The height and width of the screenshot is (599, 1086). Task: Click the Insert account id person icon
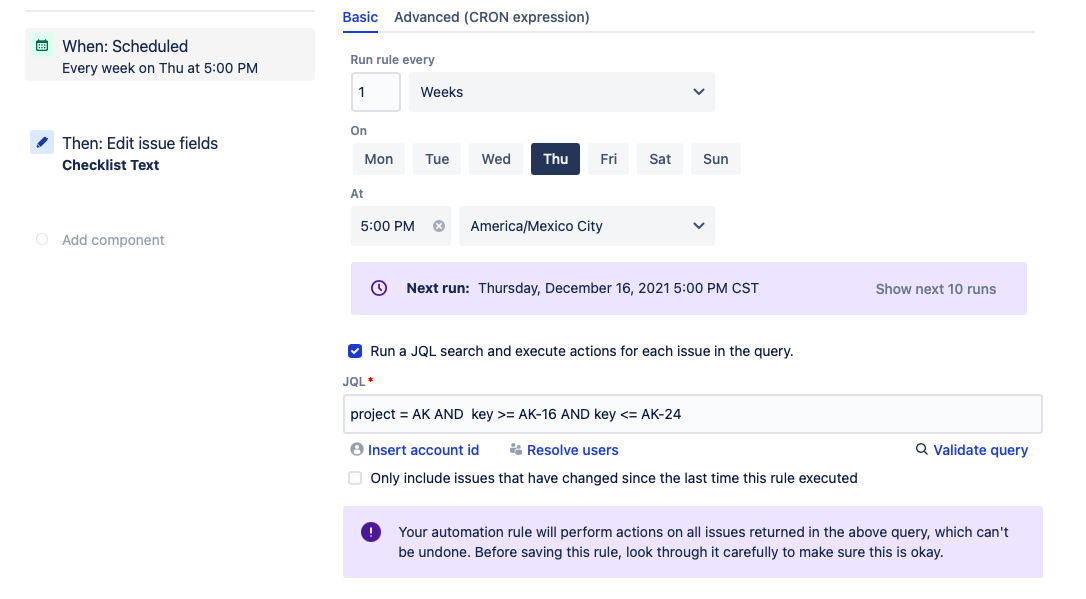click(x=356, y=450)
